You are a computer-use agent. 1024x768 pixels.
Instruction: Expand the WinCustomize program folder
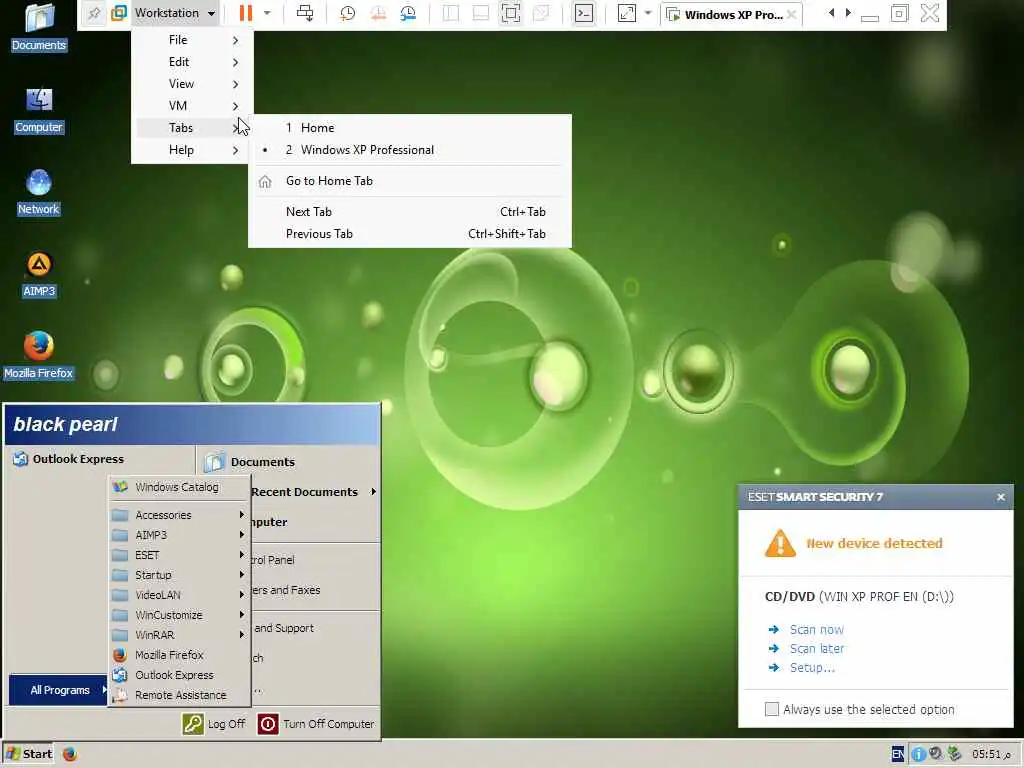point(180,615)
